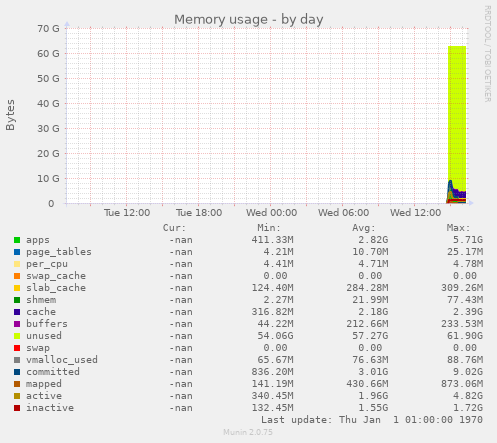Click the swap red legend swatch
Viewport: 497px width, 443px height.
17,348
